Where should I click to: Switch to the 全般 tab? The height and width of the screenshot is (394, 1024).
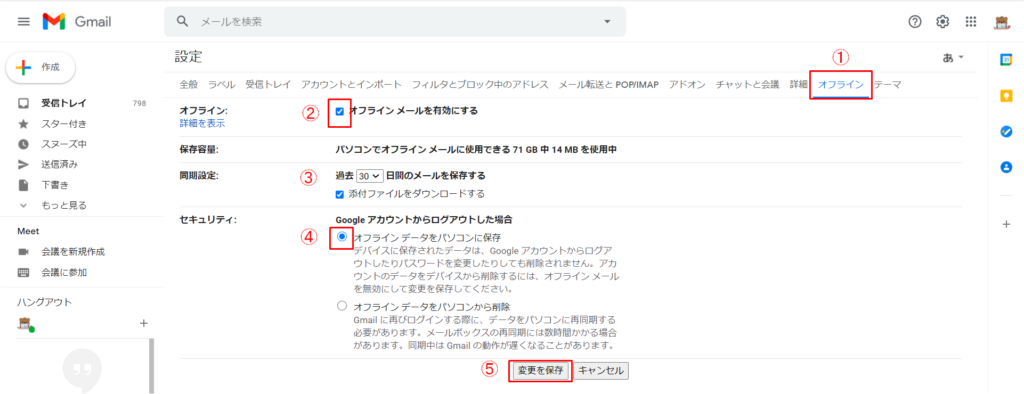coord(188,84)
